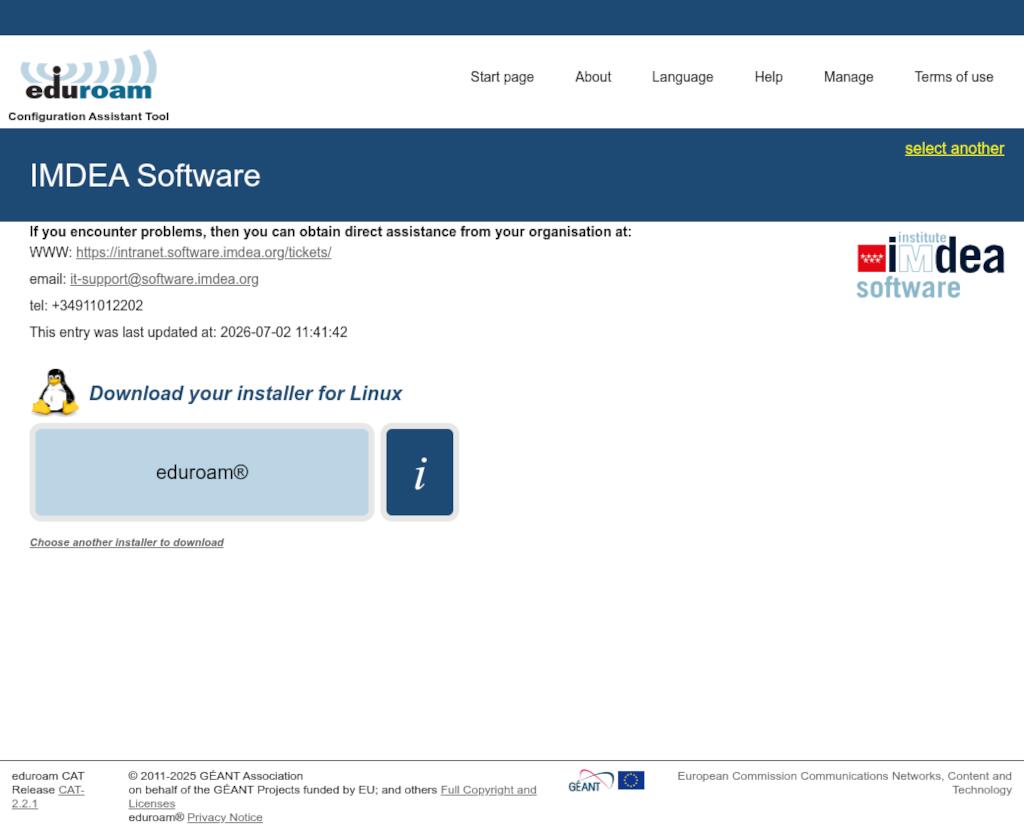Image resolution: width=1024 pixels, height=837 pixels.
Task: Click the European Commission Communications Networks text
Action: click(x=844, y=783)
